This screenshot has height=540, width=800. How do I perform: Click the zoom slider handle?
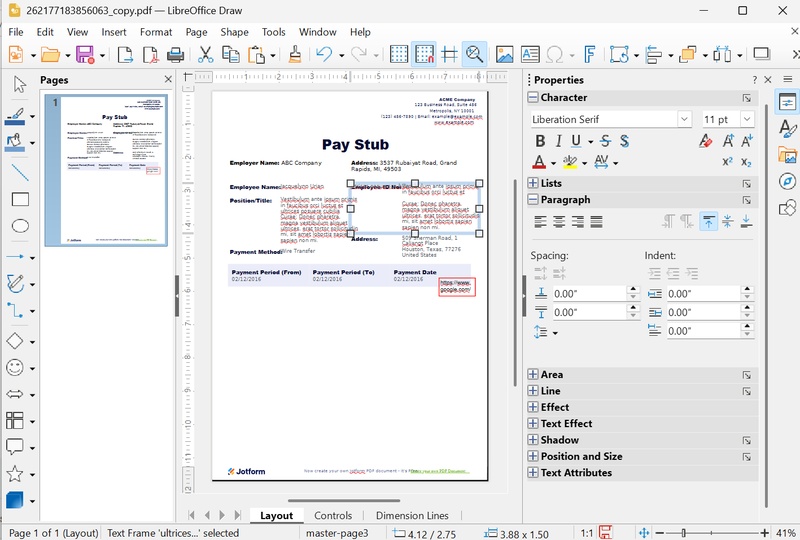[684, 533]
